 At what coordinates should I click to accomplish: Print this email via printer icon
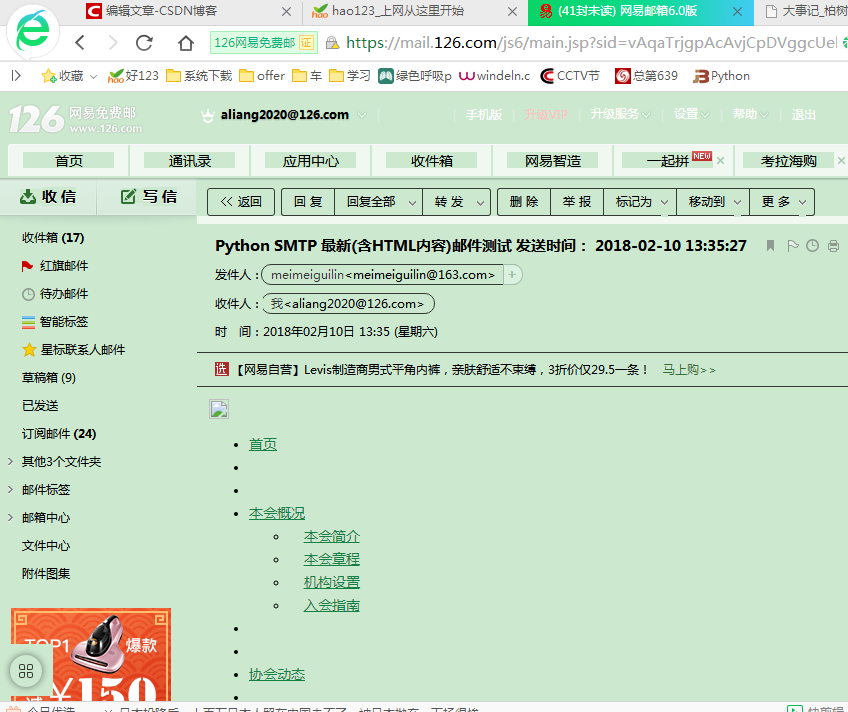click(x=833, y=246)
